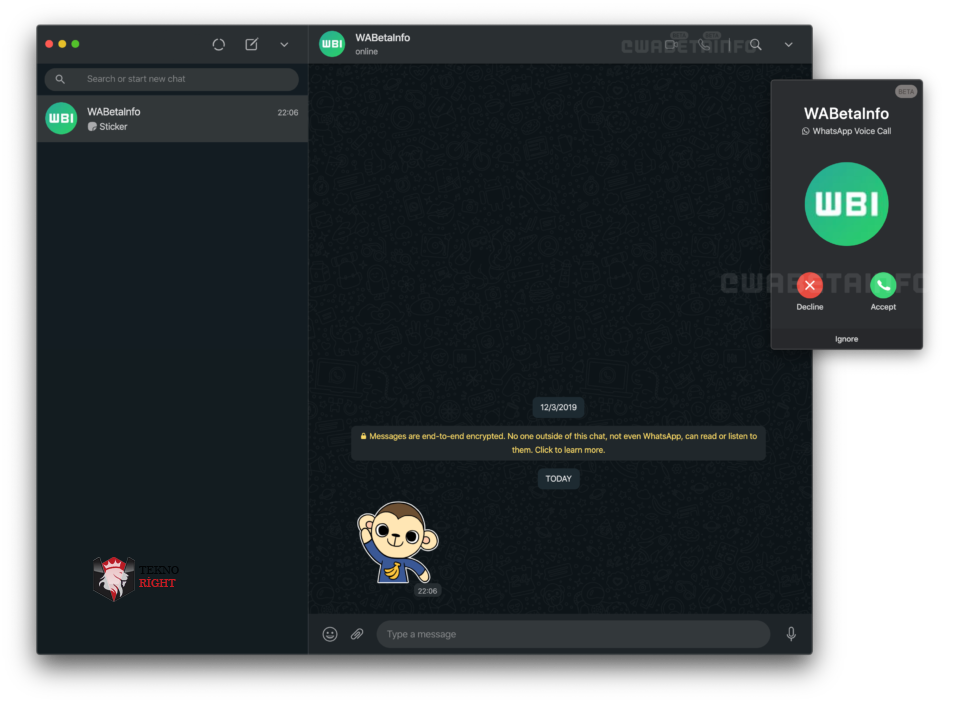Click the 22:06 timestamp on sticker
This screenshot has width=960, height=703.
427,591
